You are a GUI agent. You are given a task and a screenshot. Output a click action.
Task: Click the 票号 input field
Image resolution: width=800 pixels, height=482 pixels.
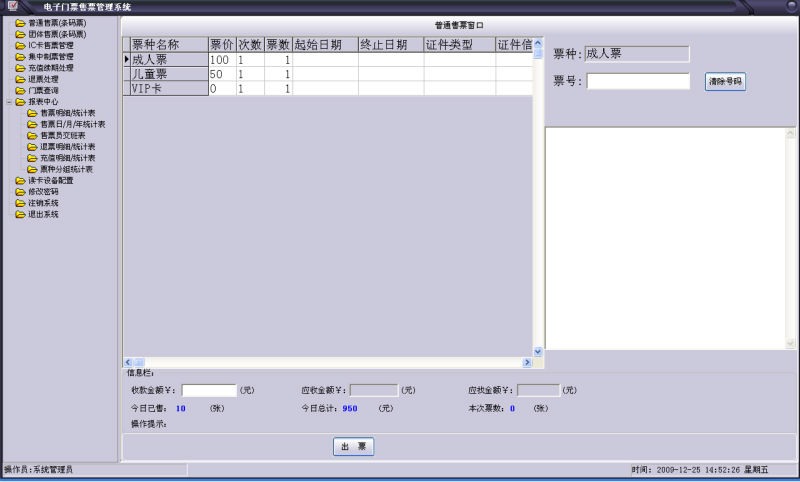(x=638, y=81)
